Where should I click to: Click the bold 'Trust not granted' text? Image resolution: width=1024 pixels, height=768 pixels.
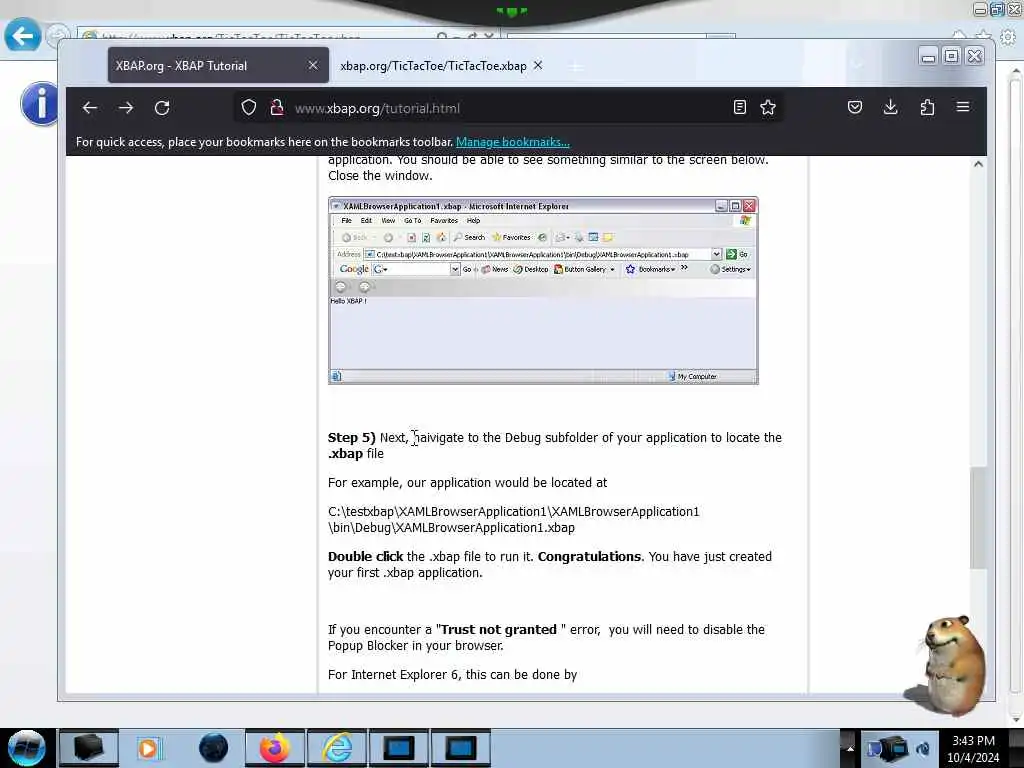coord(499,630)
